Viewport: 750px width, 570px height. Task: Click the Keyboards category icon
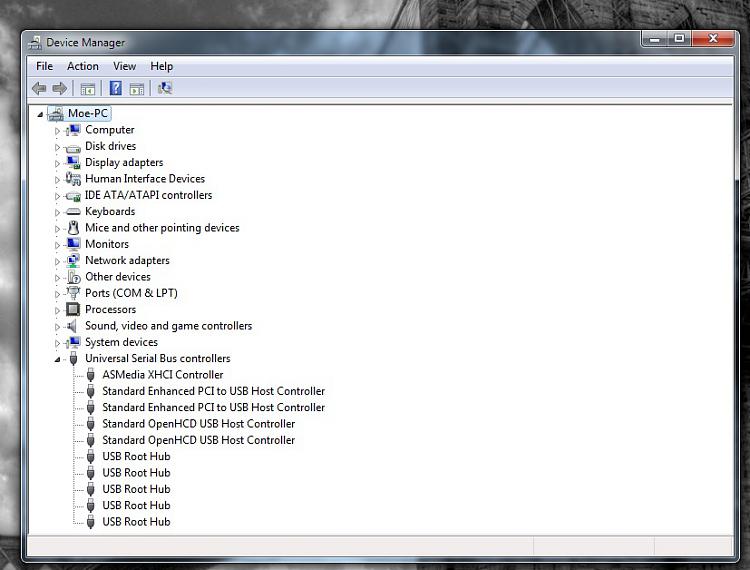tap(73, 211)
